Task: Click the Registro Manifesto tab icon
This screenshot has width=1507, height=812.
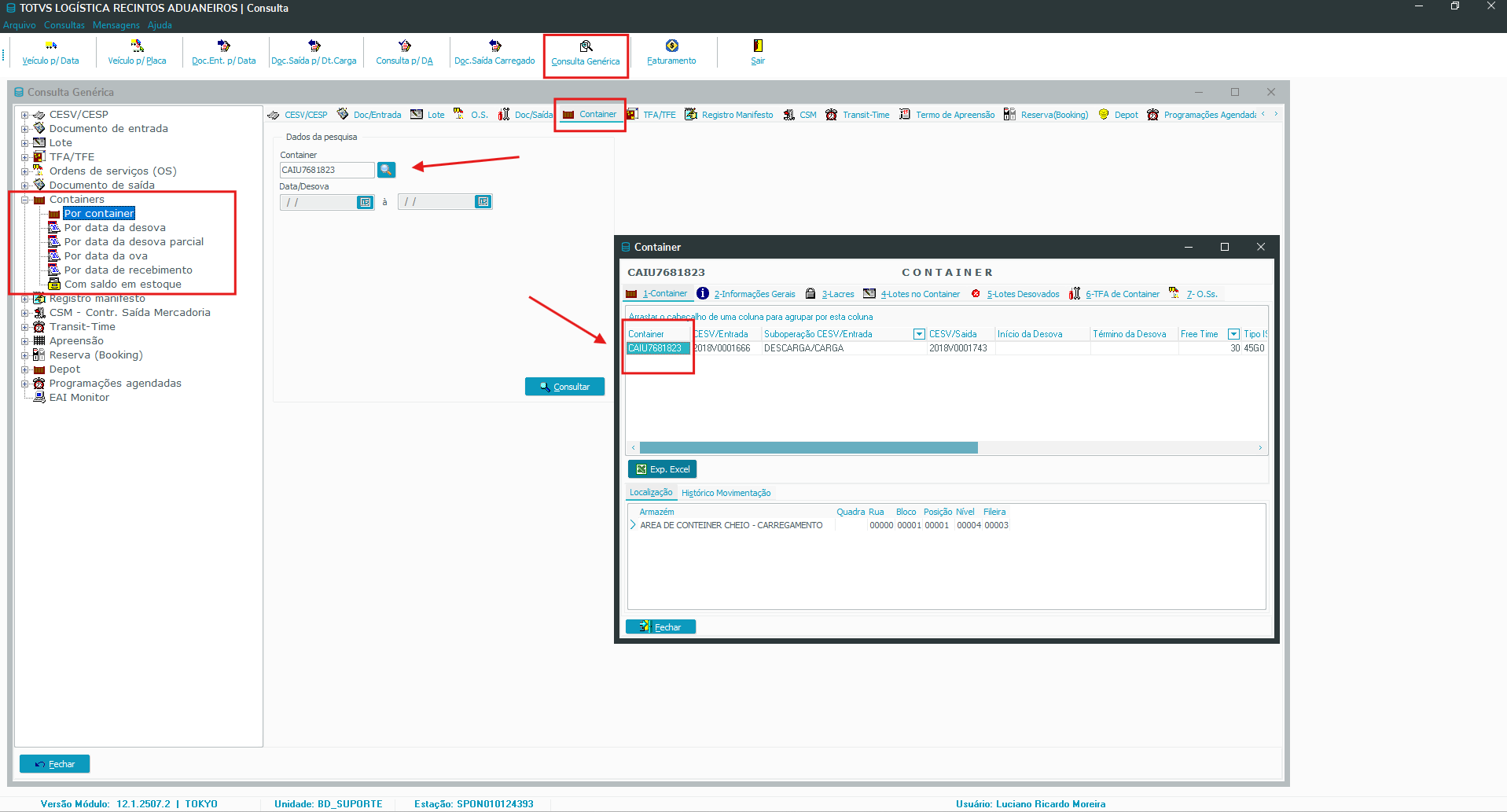Action: (x=691, y=115)
